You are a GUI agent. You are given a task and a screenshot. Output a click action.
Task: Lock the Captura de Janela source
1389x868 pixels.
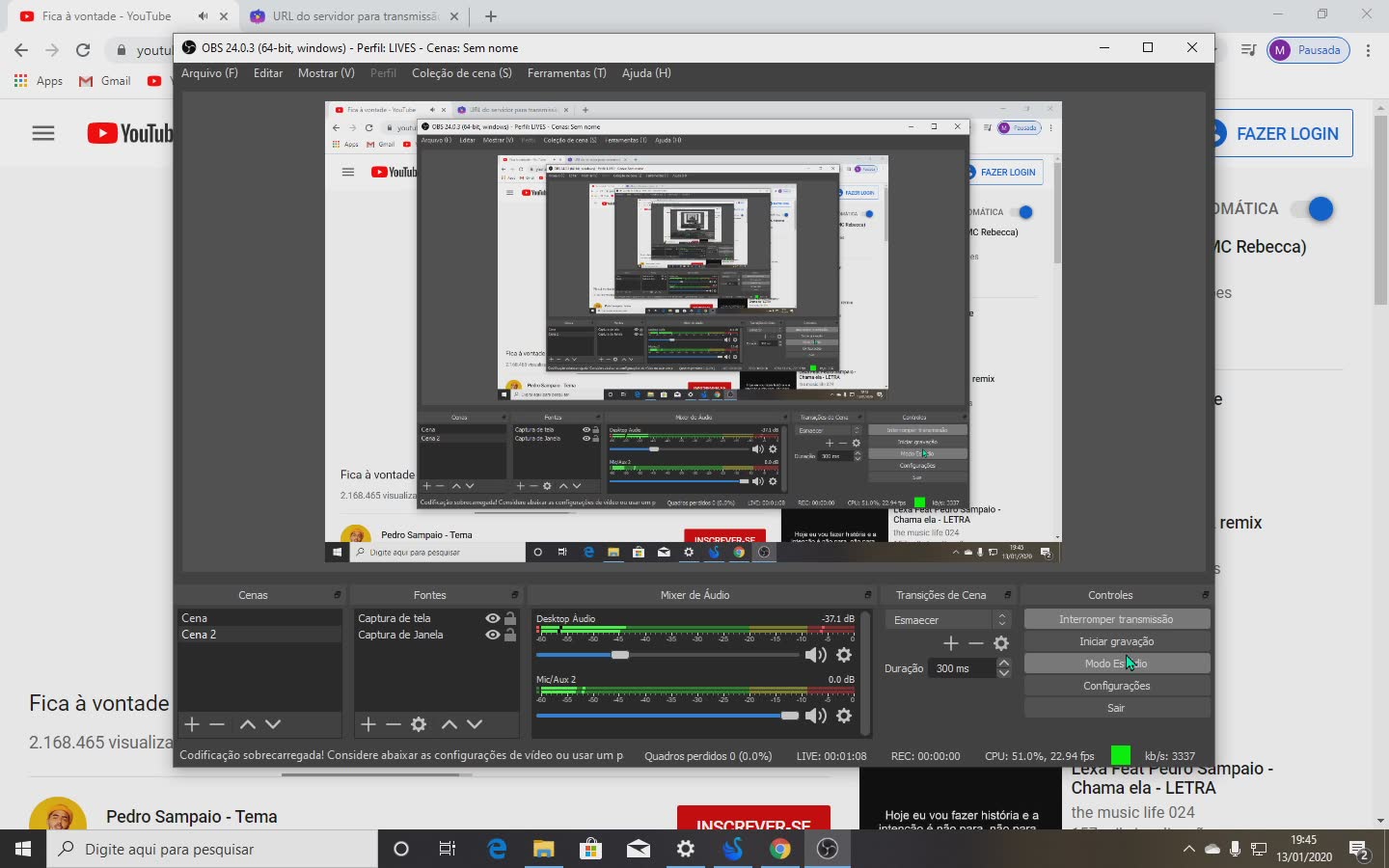tap(510, 635)
